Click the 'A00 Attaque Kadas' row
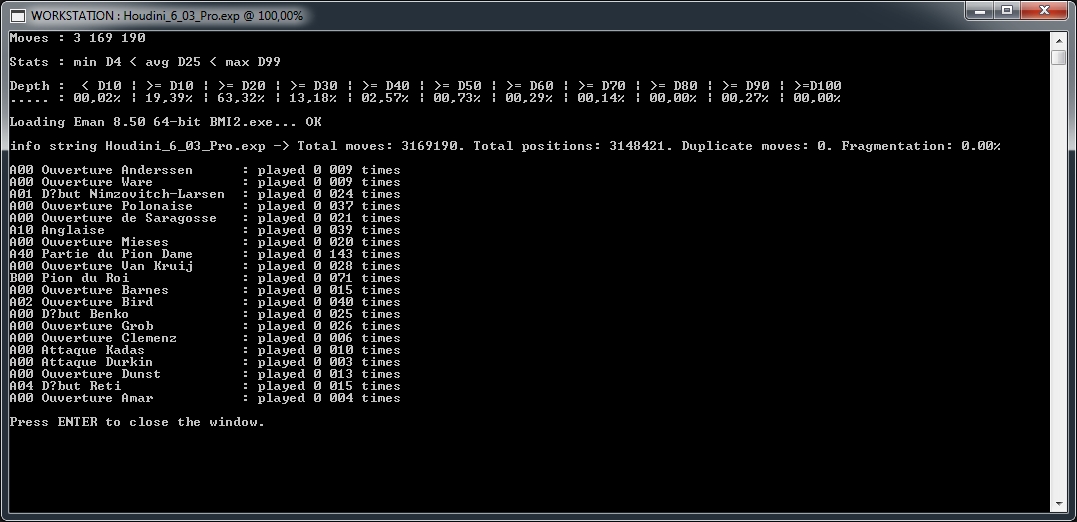This screenshot has height=522, width=1077. click(x=205, y=350)
